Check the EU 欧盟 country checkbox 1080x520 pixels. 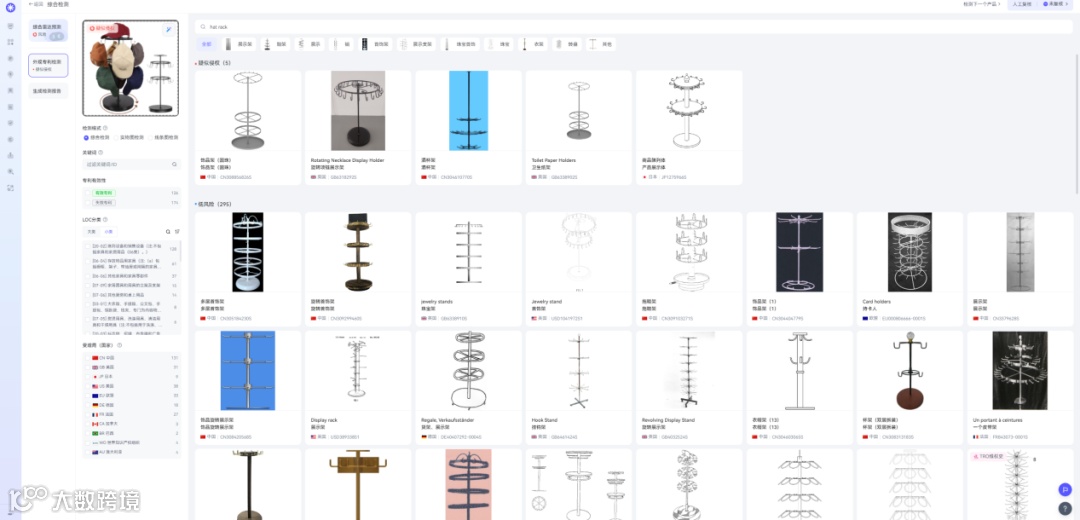pyautogui.click(x=87, y=395)
